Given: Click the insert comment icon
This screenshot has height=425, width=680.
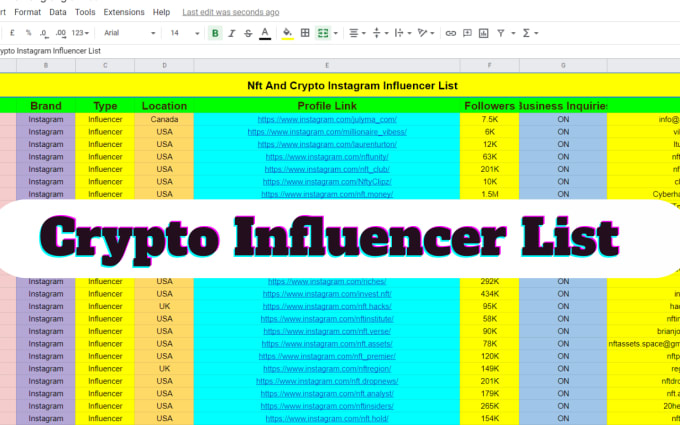Looking at the screenshot, I should coord(467,33).
